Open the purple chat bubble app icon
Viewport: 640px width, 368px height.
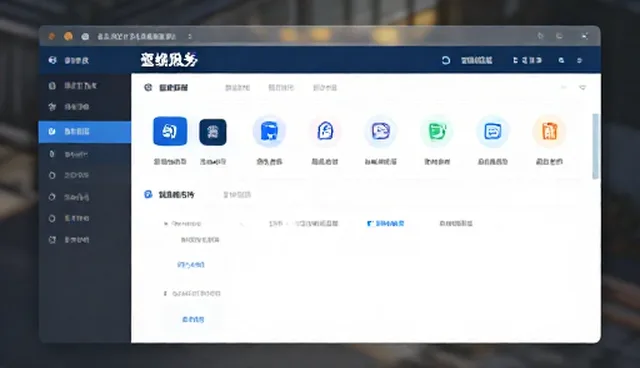pos(381,131)
